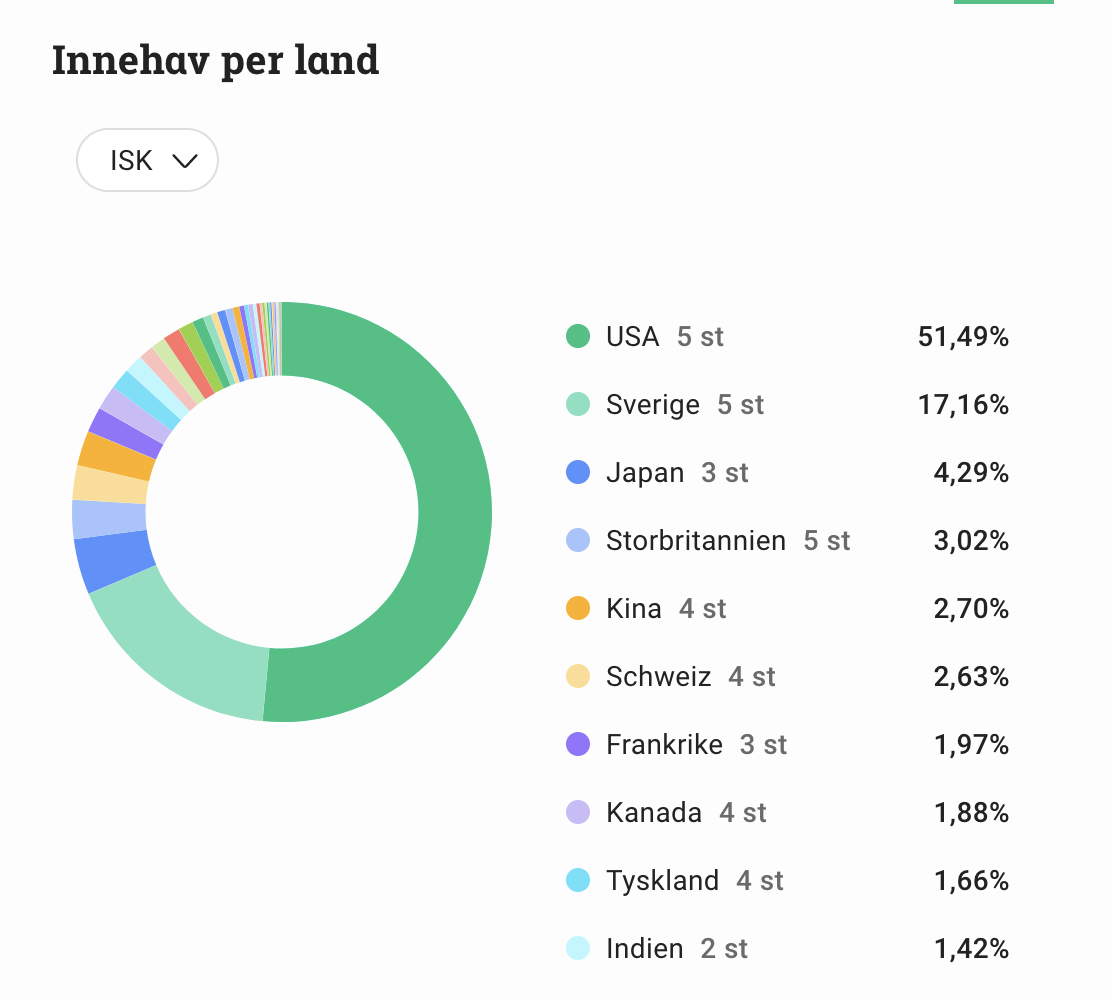Select the Indien legend label
The width and height of the screenshot is (1112, 1000).
(645, 949)
